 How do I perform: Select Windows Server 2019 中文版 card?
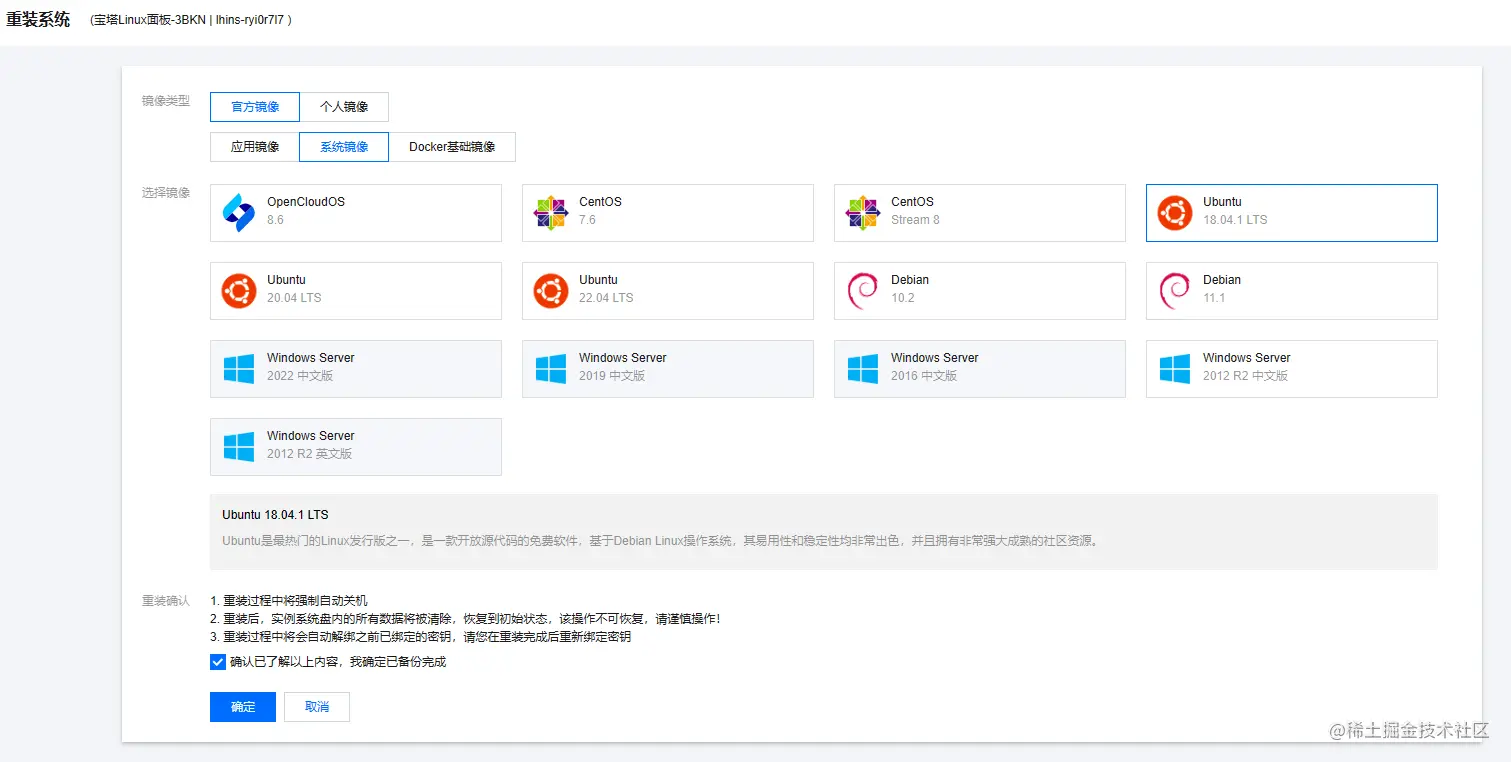point(668,369)
